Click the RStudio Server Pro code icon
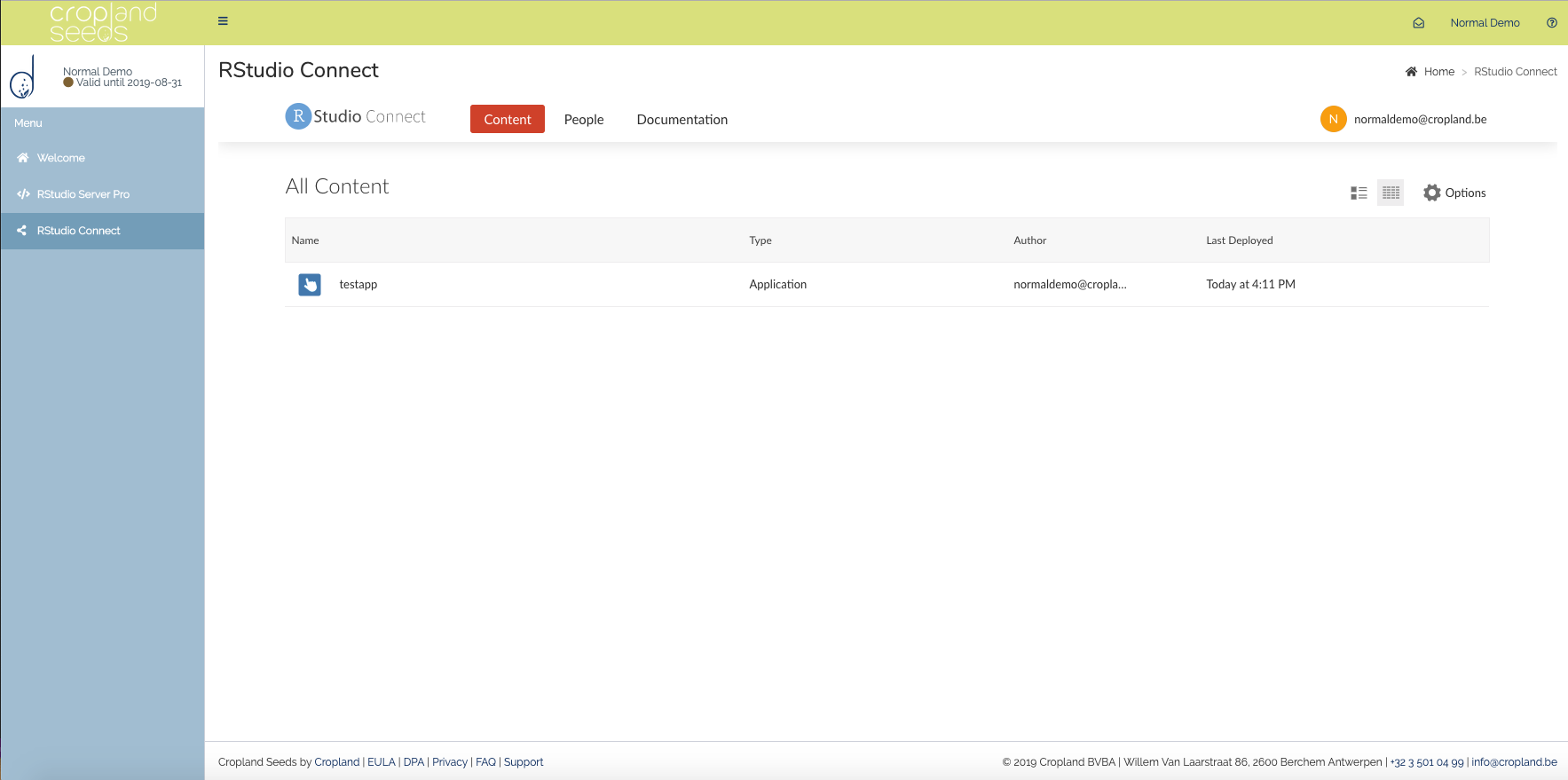 [x=23, y=194]
